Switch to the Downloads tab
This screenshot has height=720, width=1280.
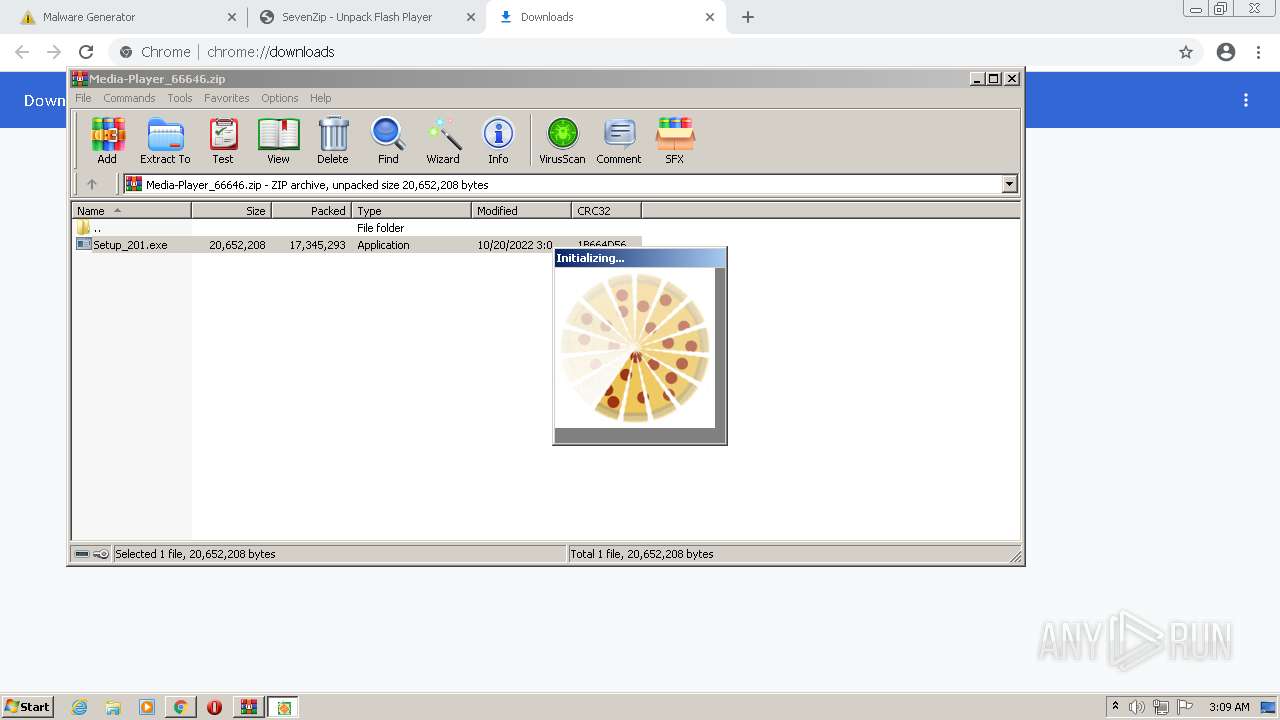(x=606, y=17)
